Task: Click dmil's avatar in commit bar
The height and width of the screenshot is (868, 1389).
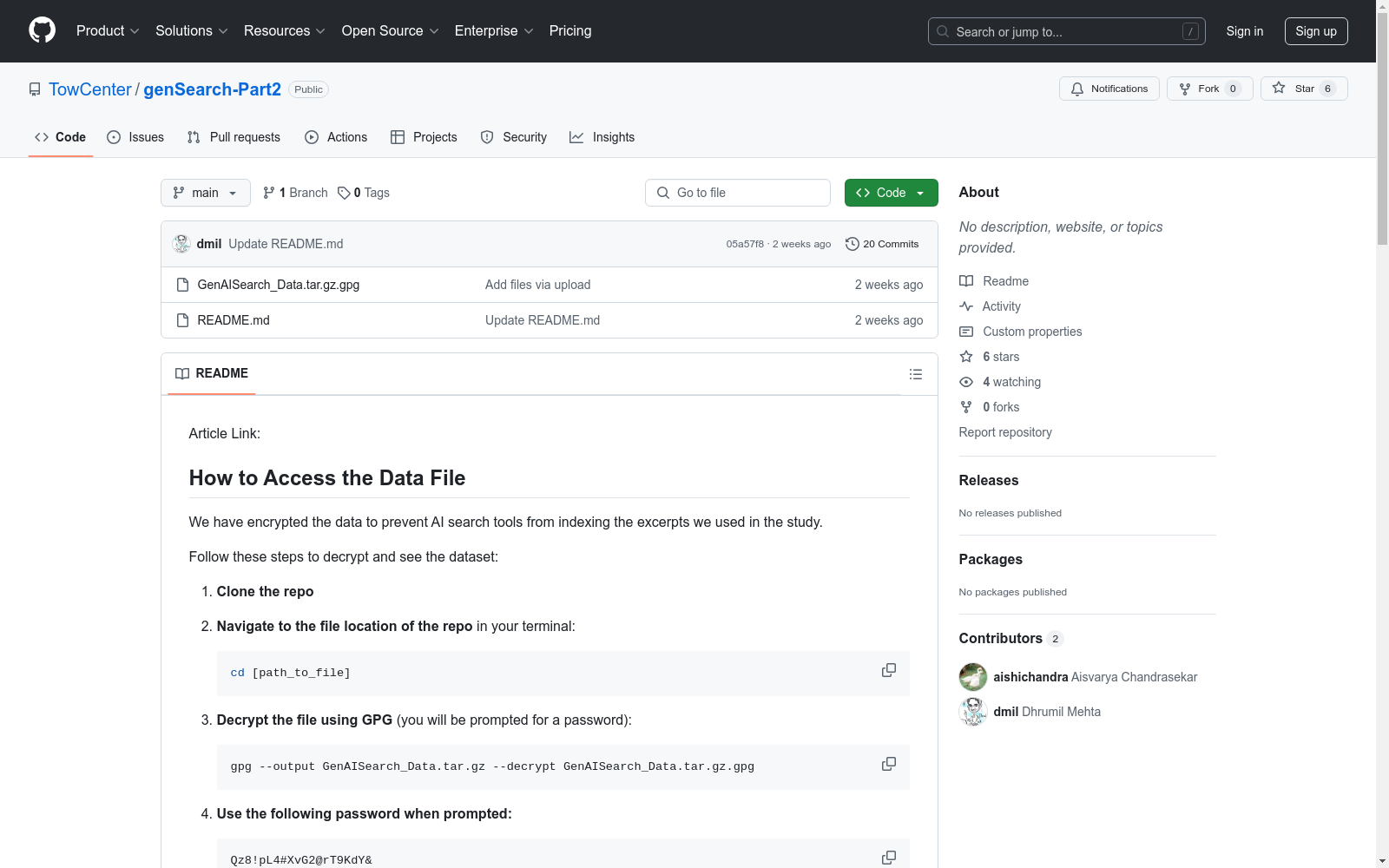Action: point(181,244)
